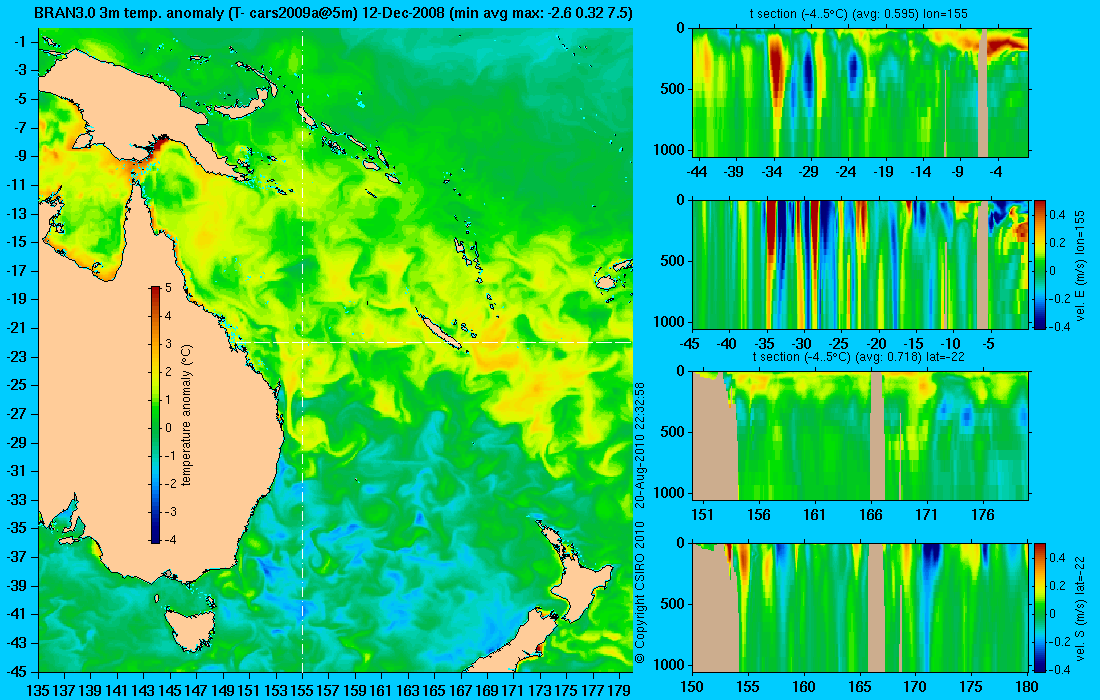Select the 't section ... lon=155' panel title
Image resolution: width=1100 pixels, height=700 pixels.
tap(860, 14)
